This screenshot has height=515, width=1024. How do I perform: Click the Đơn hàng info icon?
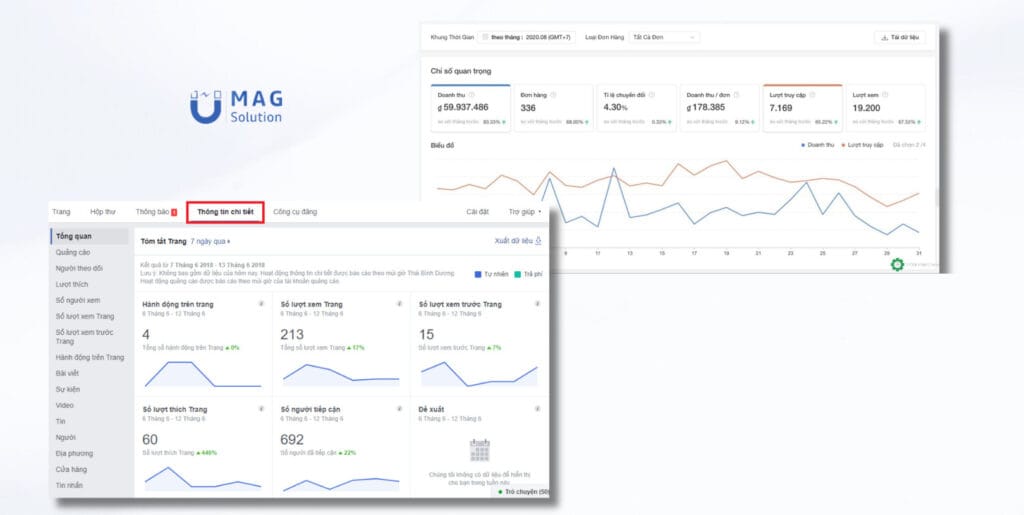click(552, 95)
